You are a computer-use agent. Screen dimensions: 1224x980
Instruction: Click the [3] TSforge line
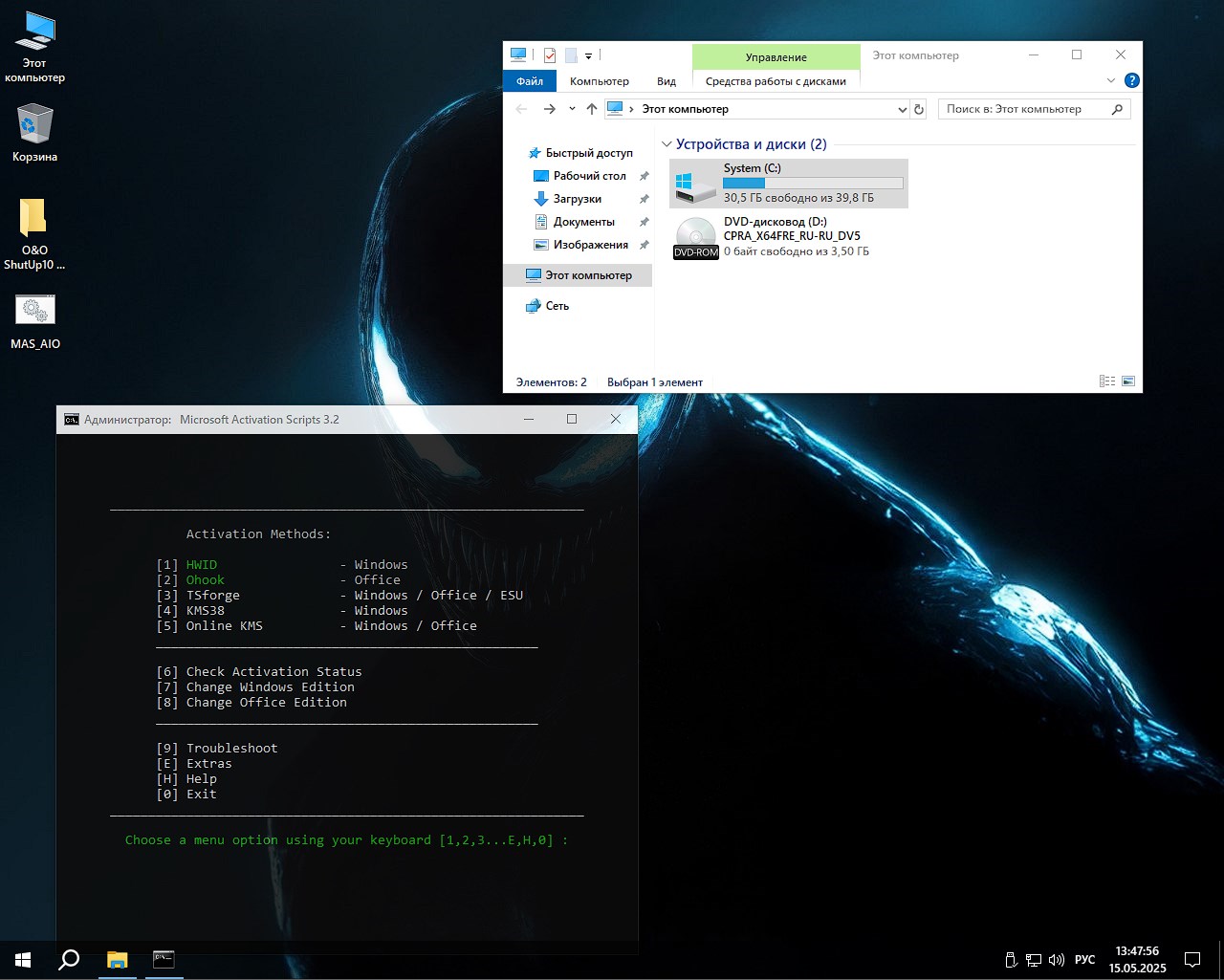(339, 596)
